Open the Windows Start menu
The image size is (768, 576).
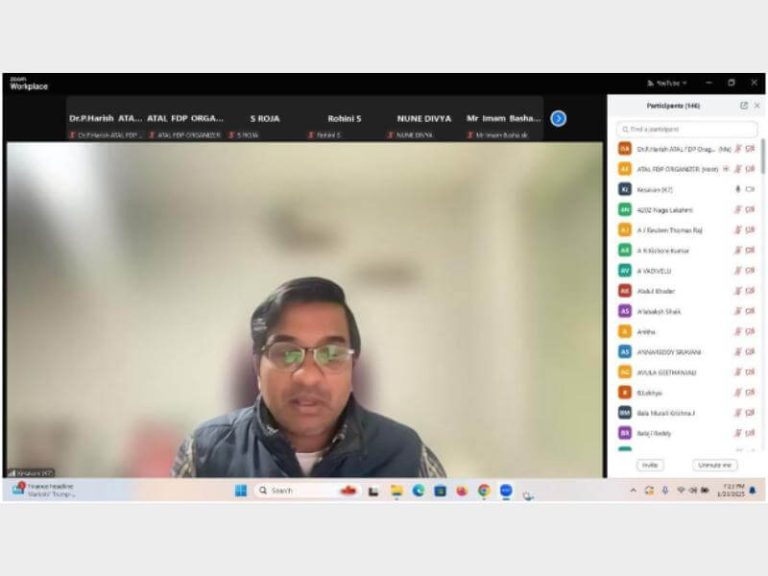241,490
